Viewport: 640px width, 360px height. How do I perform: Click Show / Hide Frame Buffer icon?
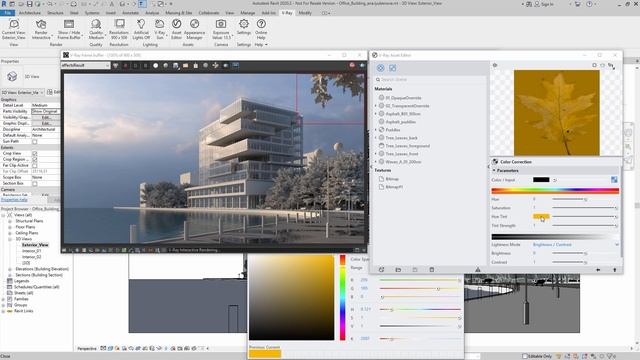[69, 24]
